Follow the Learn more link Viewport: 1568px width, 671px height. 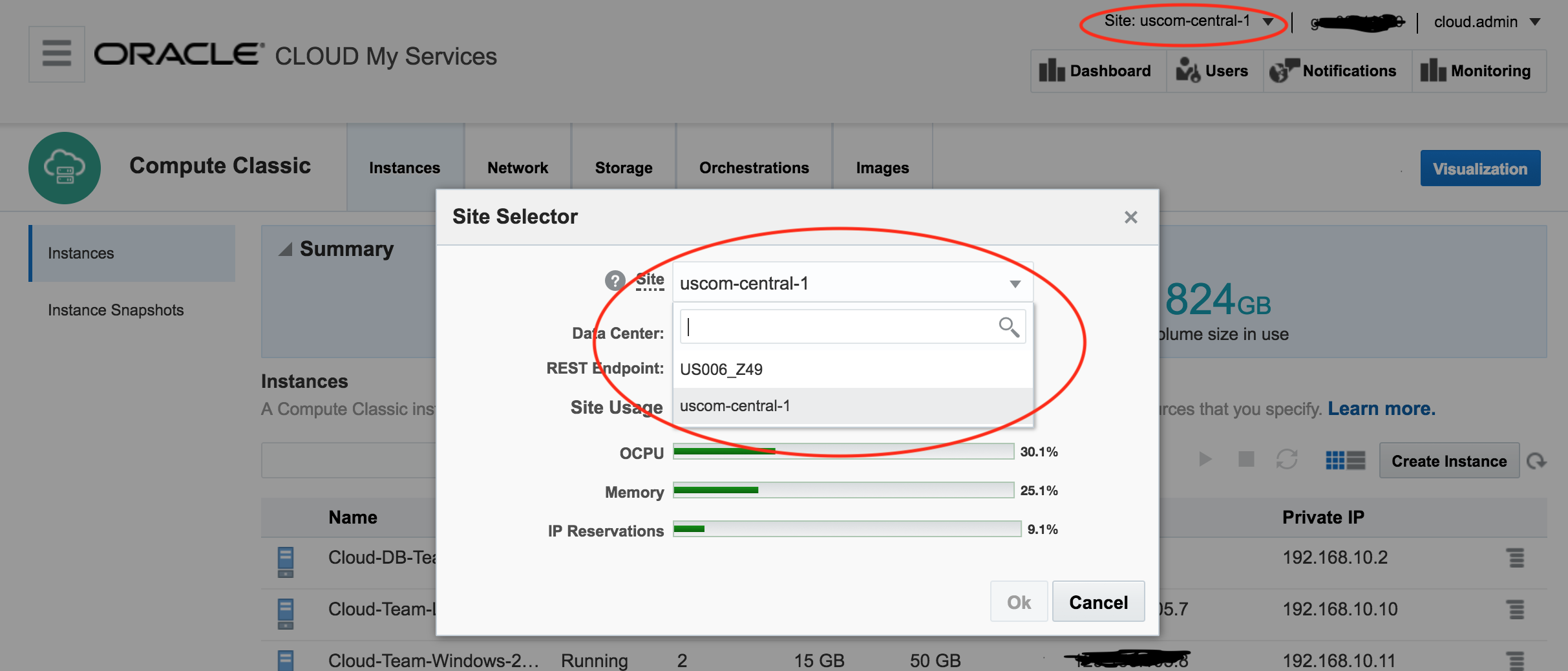tap(1381, 409)
